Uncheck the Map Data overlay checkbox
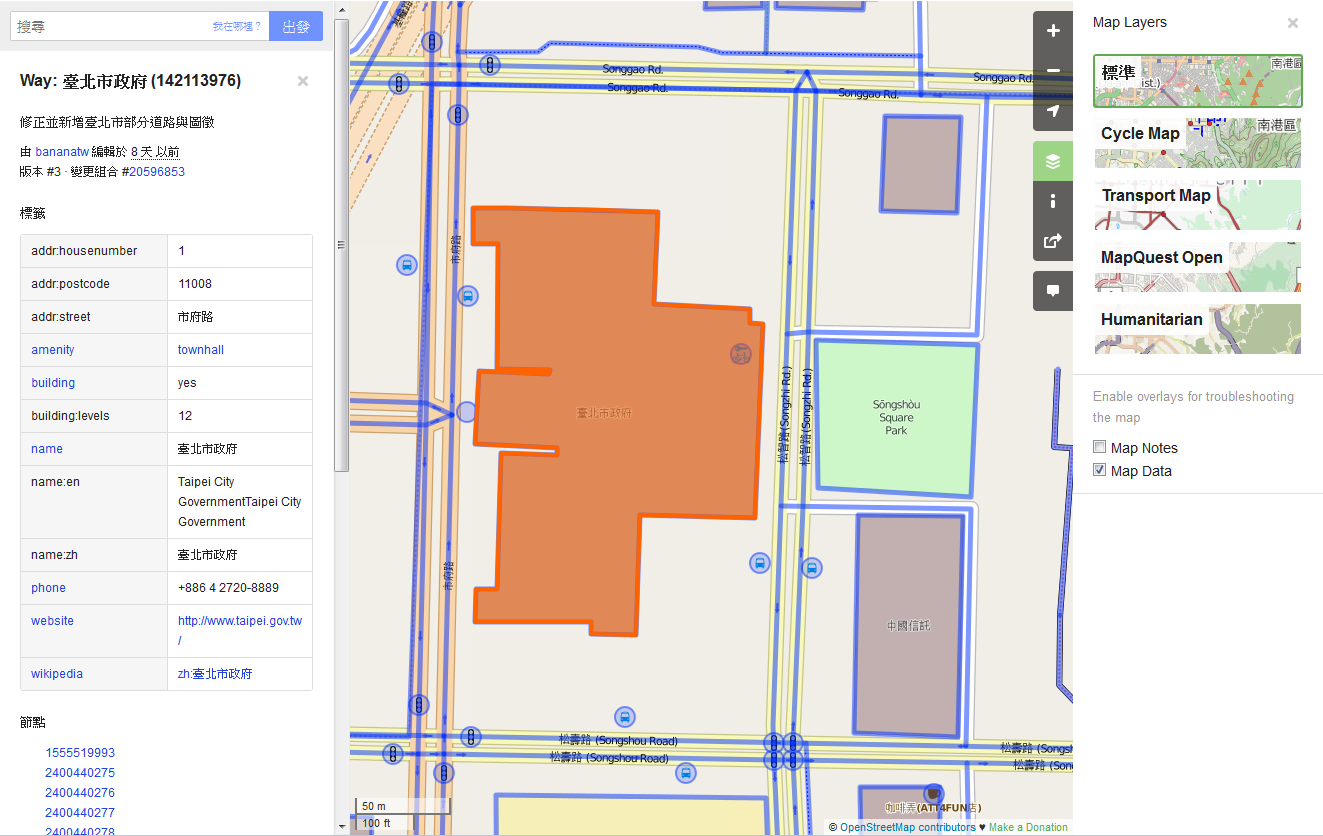The image size is (1323, 836). point(1100,471)
